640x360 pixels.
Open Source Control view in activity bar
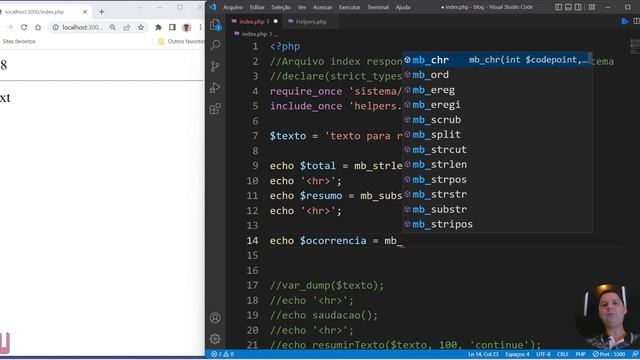tap(215, 66)
